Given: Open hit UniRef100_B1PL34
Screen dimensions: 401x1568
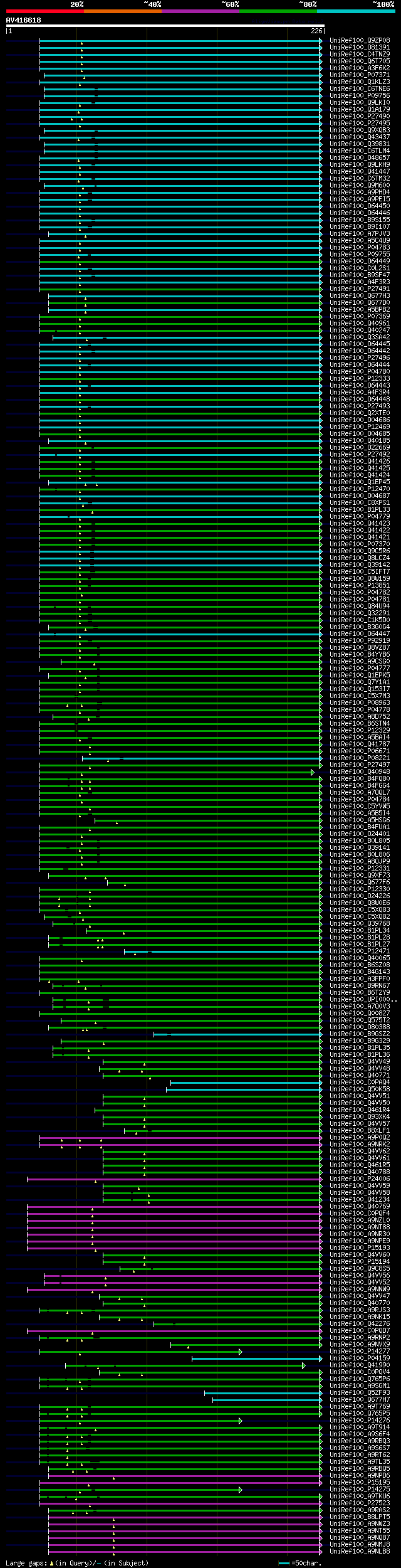Looking at the screenshot, I should (x=360, y=930).
